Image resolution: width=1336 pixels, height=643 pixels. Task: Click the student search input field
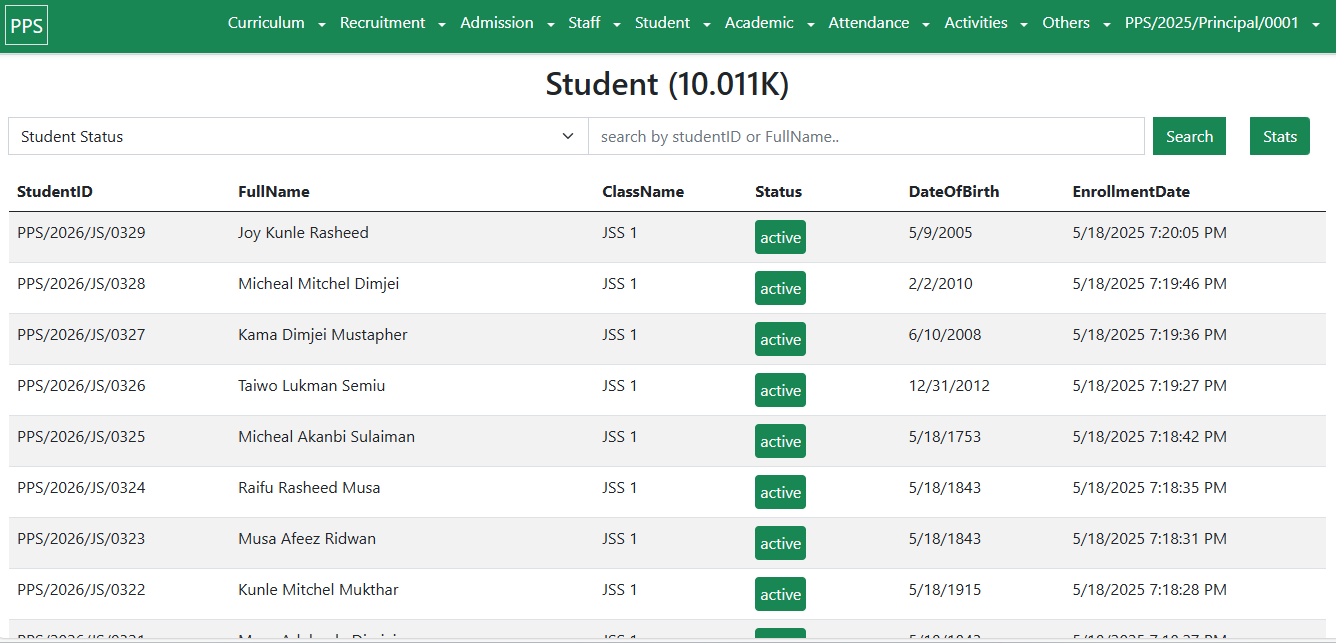(x=866, y=137)
